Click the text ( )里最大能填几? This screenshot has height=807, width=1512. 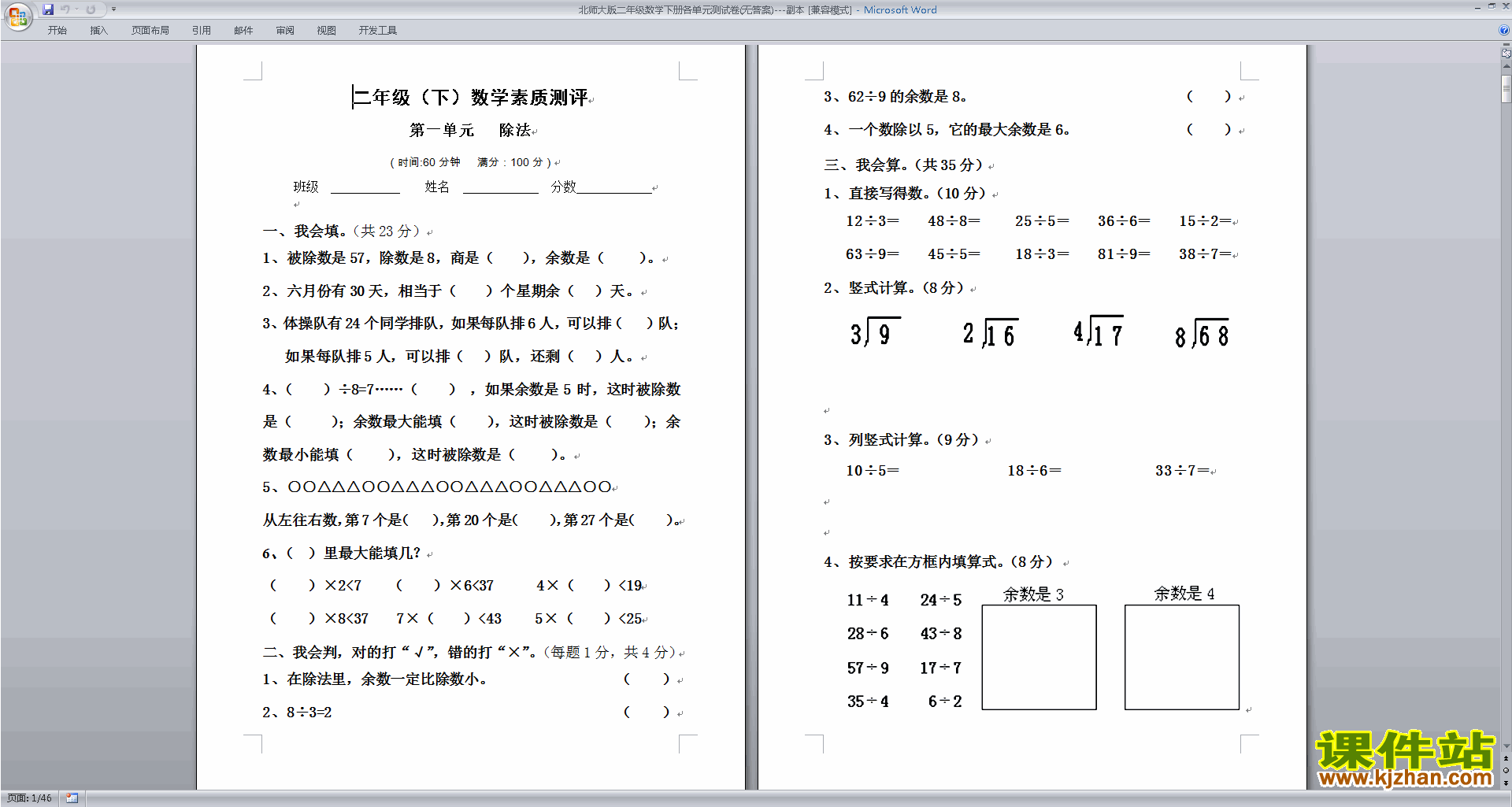pyautogui.click(x=354, y=553)
